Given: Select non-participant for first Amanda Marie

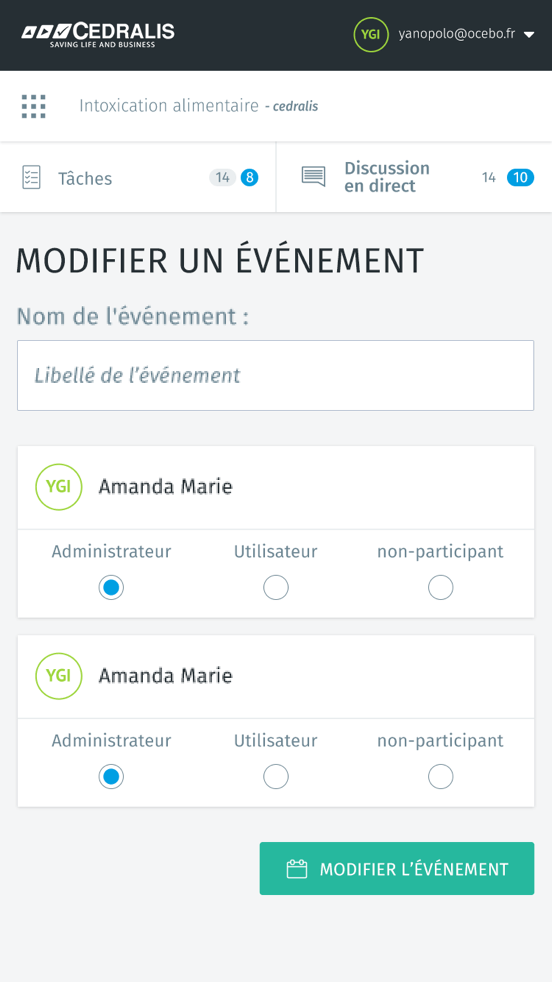Looking at the screenshot, I should click(440, 587).
